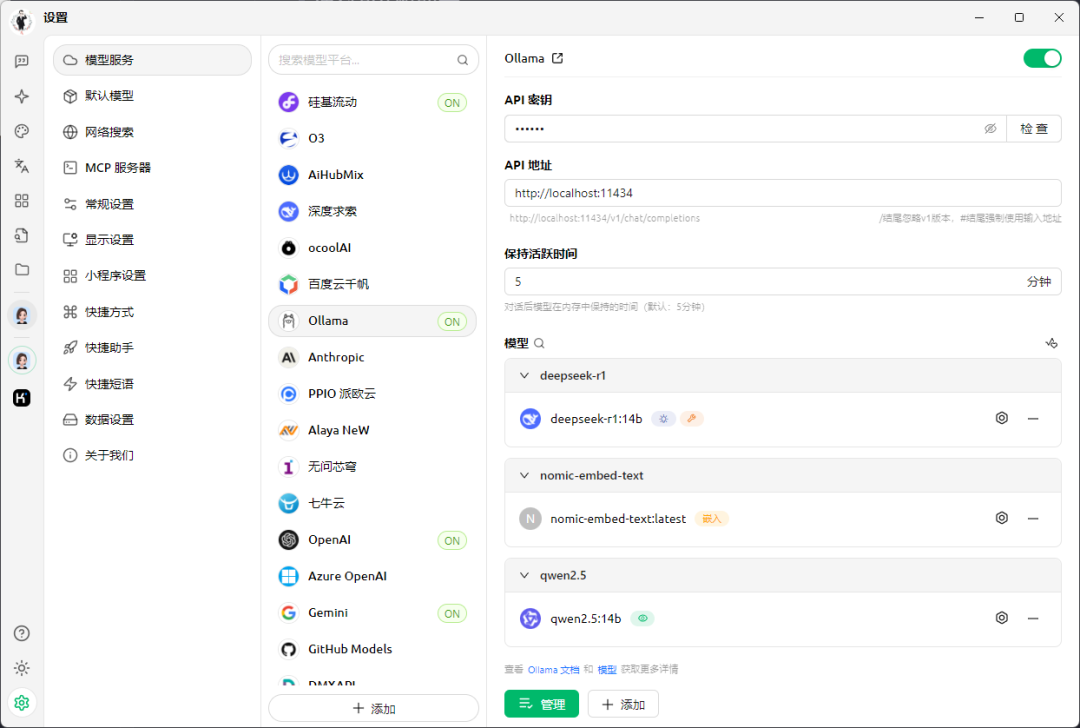Screen dimensions: 1080x728
Task: Click the tool tag on deepseek-r1:14b
Action: [x=692, y=419]
